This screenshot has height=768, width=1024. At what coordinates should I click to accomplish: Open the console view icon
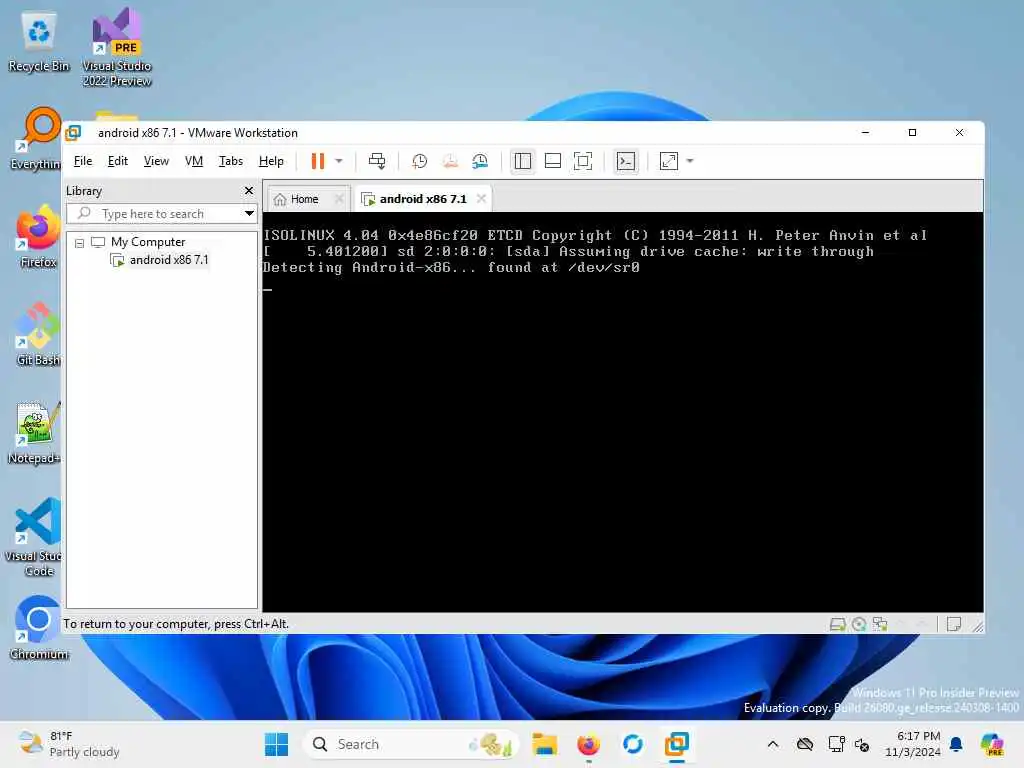click(626, 161)
